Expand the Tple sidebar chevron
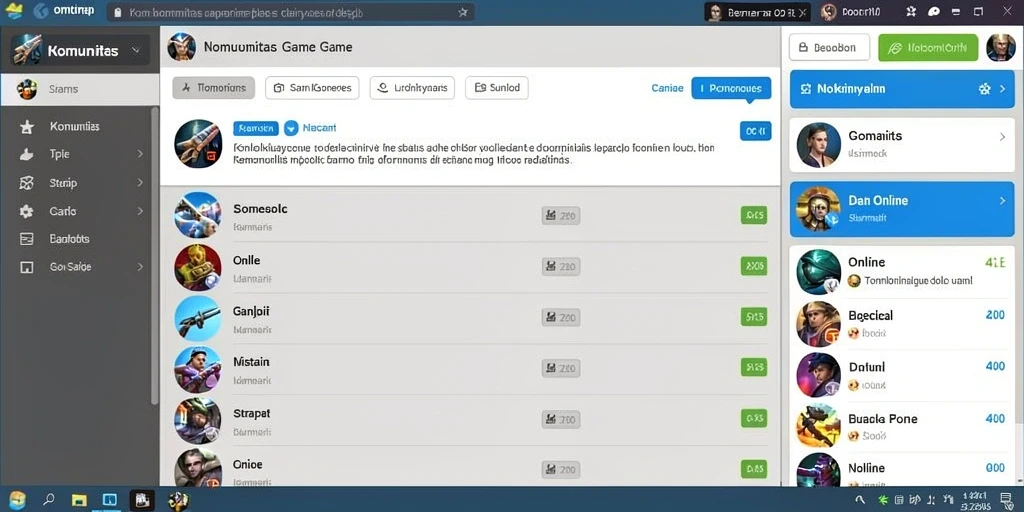The image size is (1024, 512). 140,155
